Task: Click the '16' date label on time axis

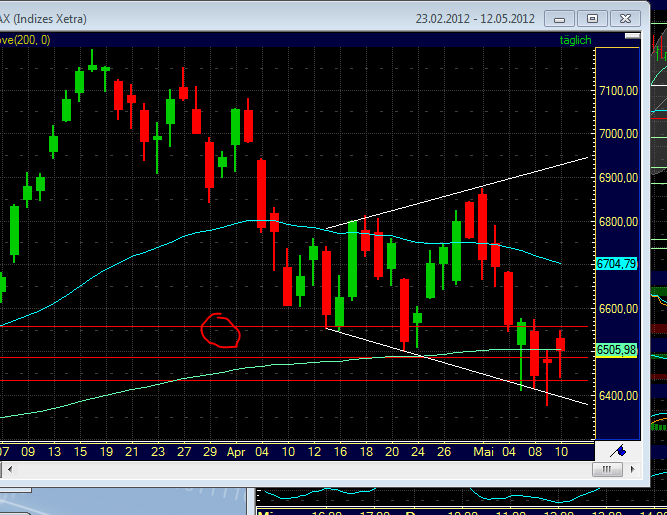Action: (340, 451)
